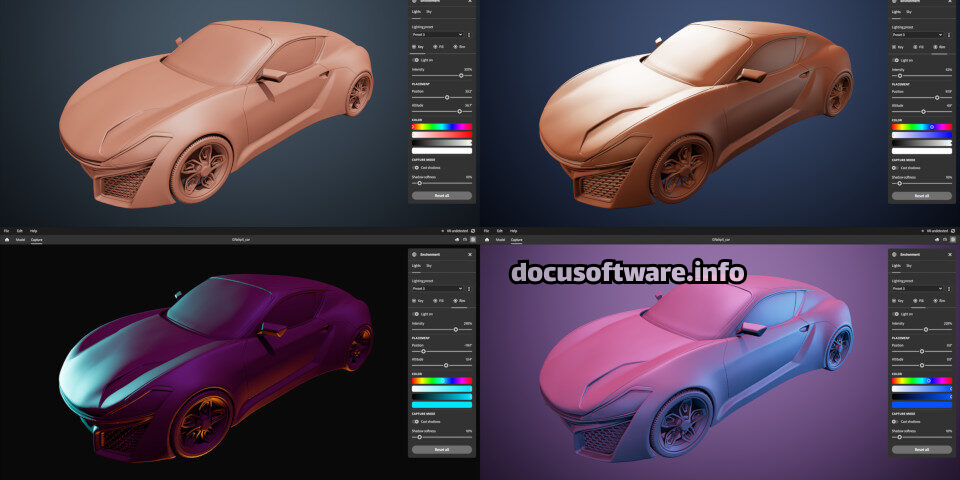
Task: Click the three-dot preset options icon beside the gray-background clay car
Action: [469, 34]
